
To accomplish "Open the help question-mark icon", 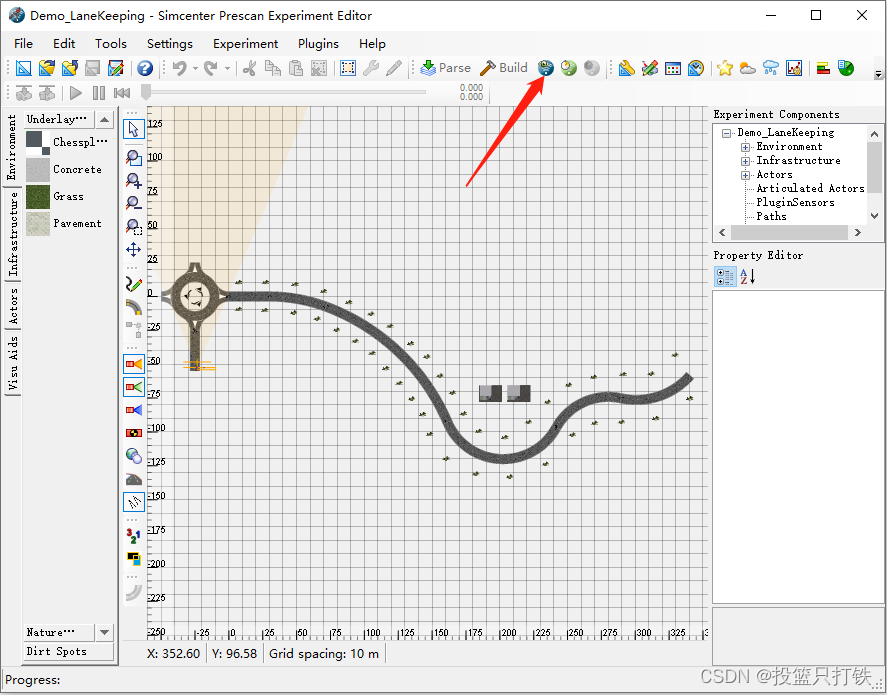I will pyautogui.click(x=145, y=68).
